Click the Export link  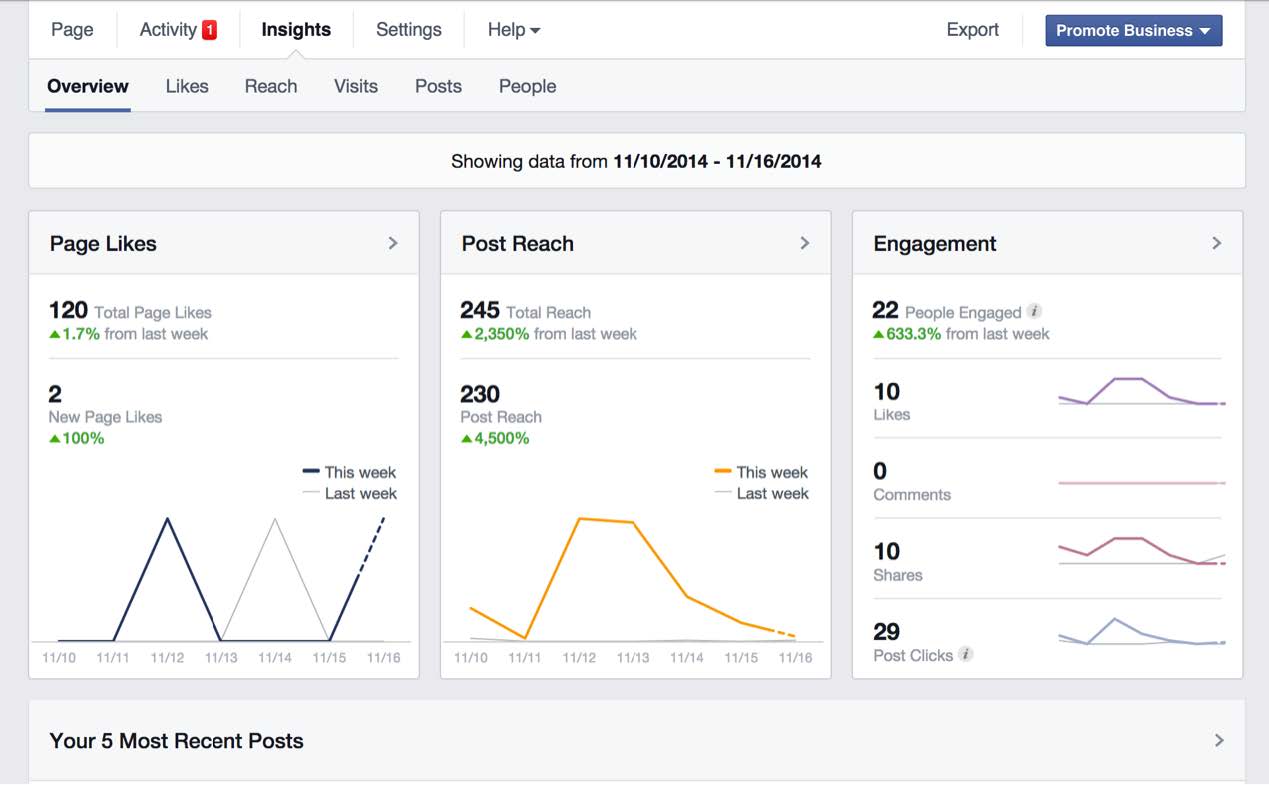973,30
